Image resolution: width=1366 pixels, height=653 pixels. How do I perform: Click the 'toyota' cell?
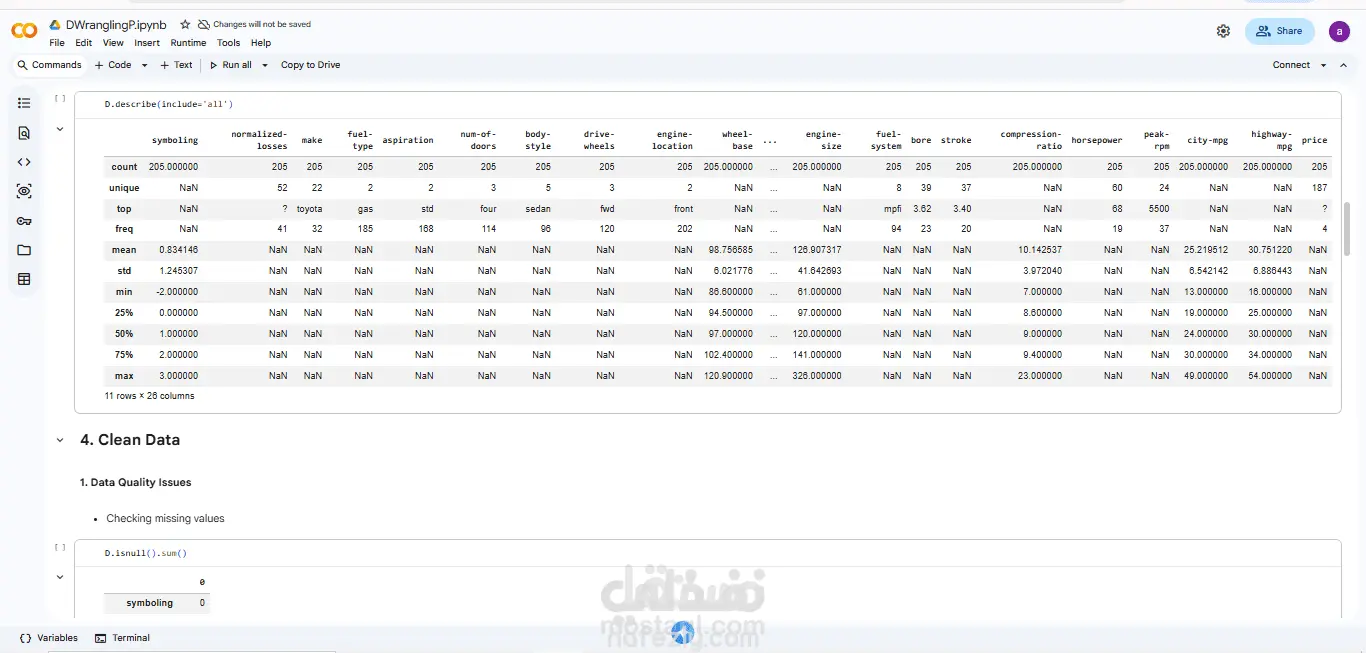coord(309,209)
